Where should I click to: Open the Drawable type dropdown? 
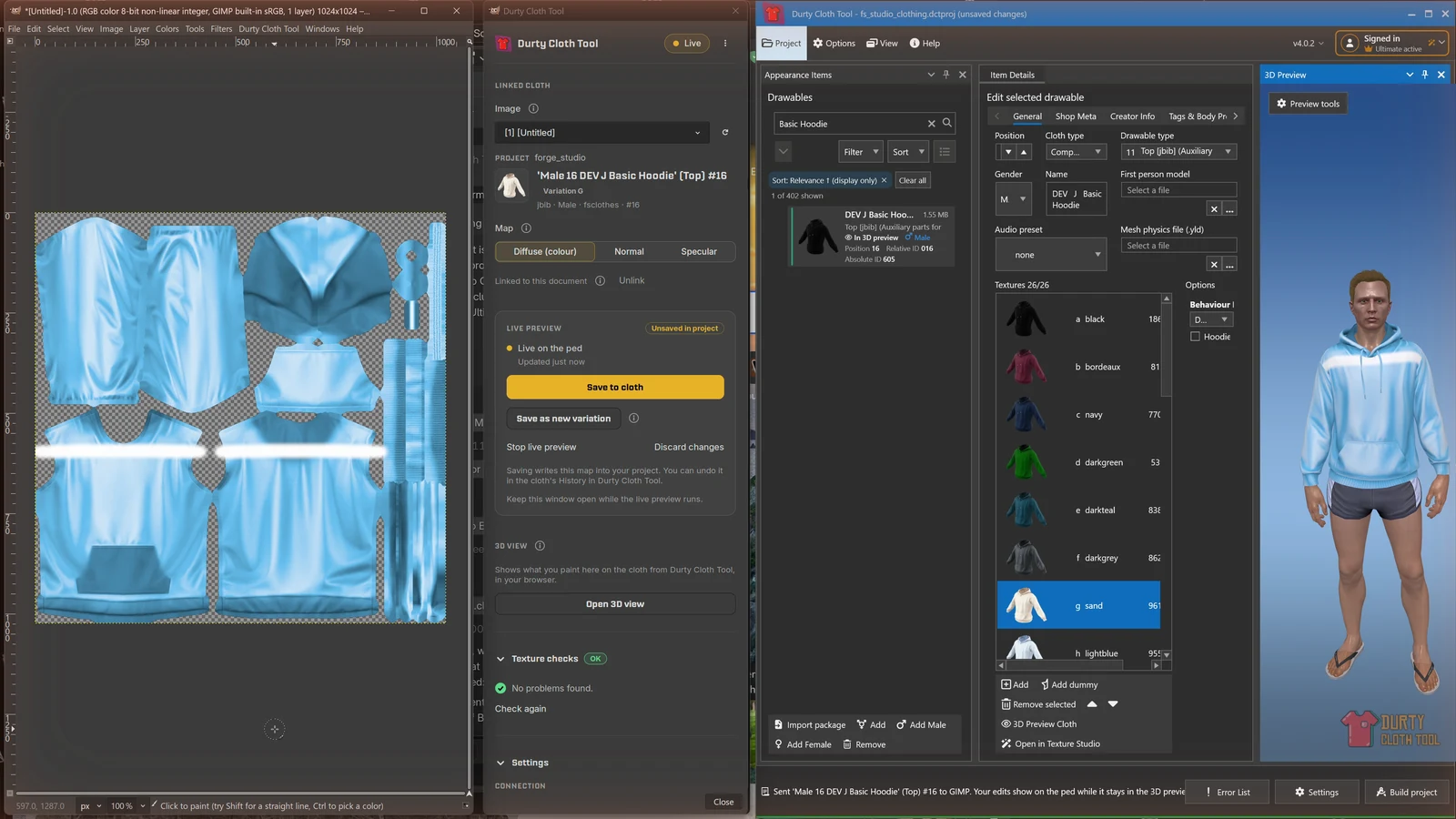pos(1178,152)
